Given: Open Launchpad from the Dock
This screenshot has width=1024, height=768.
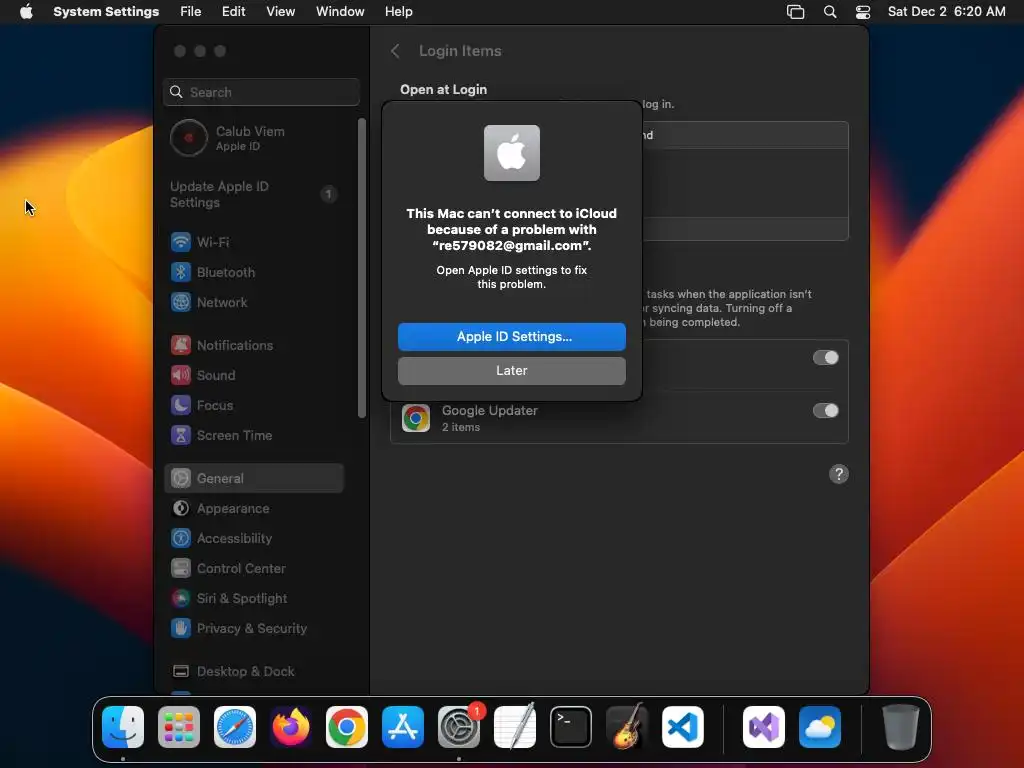Looking at the screenshot, I should click(179, 727).
